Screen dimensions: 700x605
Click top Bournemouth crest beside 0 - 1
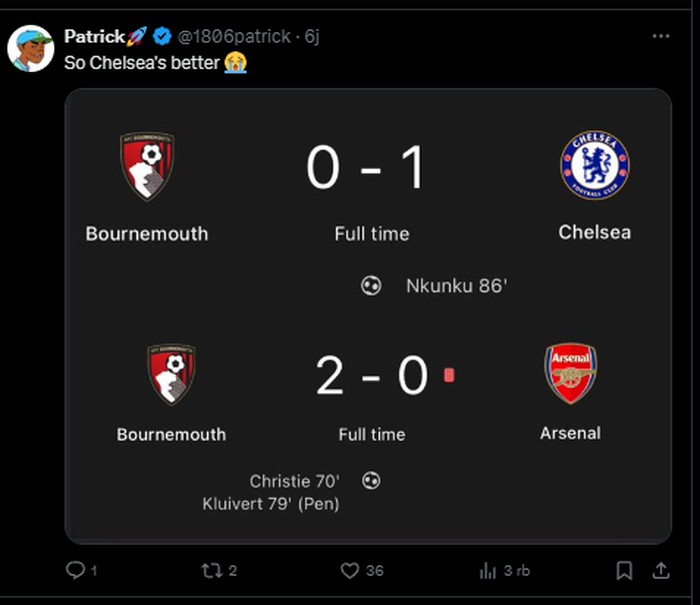pyautogui.click(x=147, y=166)
